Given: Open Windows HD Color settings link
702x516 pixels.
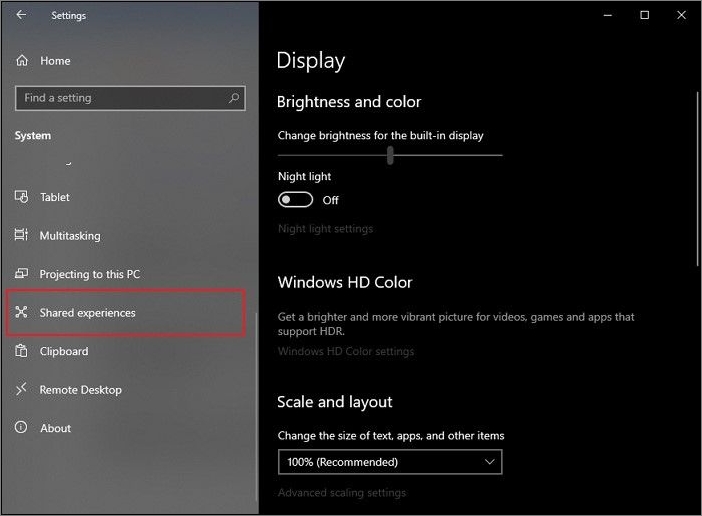Looking at the screenshot, I should [x=345, y=351].
